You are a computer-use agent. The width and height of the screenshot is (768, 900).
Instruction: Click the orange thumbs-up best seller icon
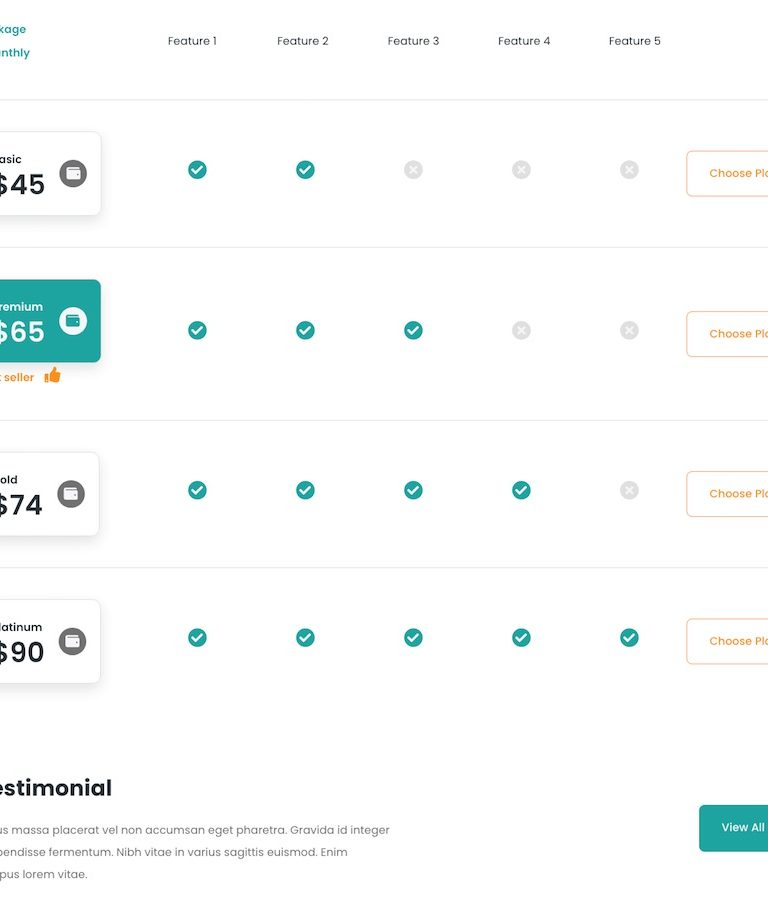52,375
